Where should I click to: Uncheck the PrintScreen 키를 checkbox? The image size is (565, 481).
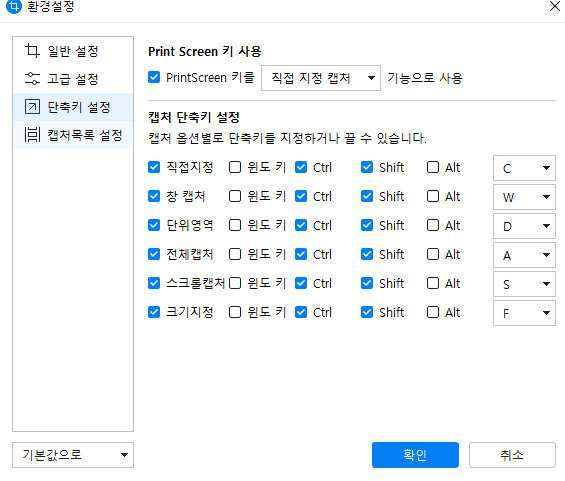pyautogui.click(x=154, y=77)
